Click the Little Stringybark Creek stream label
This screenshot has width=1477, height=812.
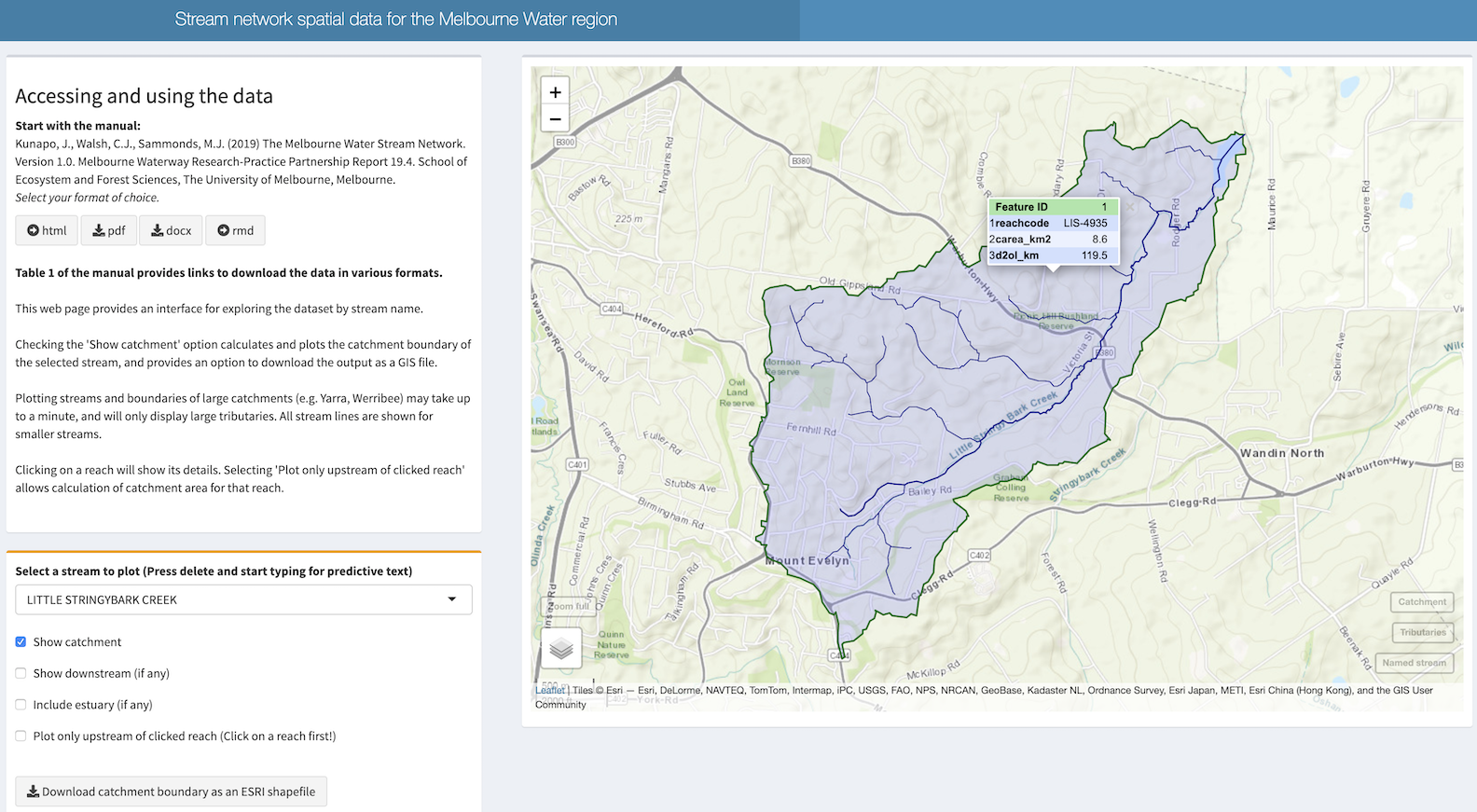(x=1004, y=425)
